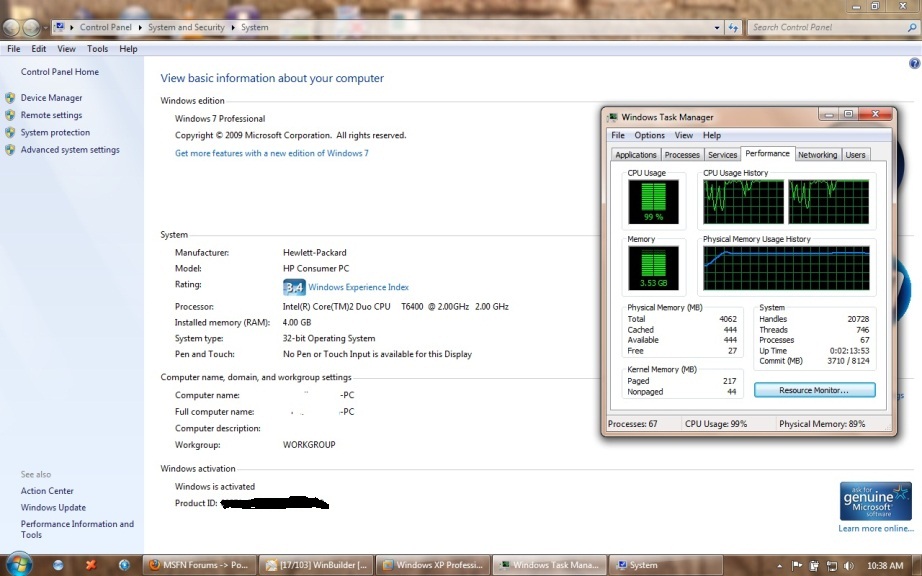The height and width of the screenshot is (576, 922).
Task: Open Performance Information and Tools link
Action: click(x=77, y=529)
